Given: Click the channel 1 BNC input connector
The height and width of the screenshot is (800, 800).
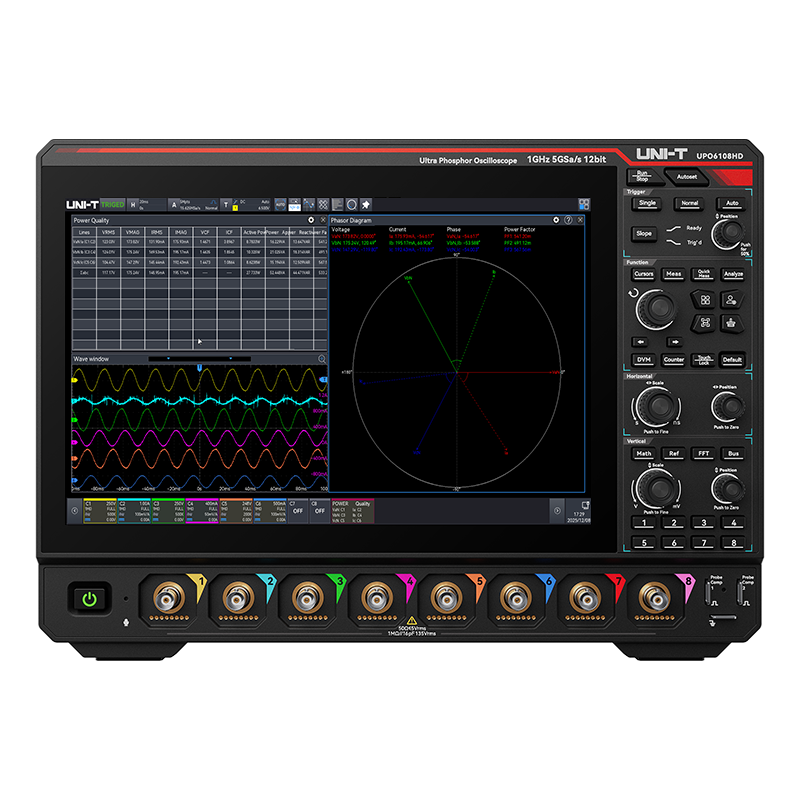Looking at the screenshot, I should pyautogui.click(x=169, y=597).
